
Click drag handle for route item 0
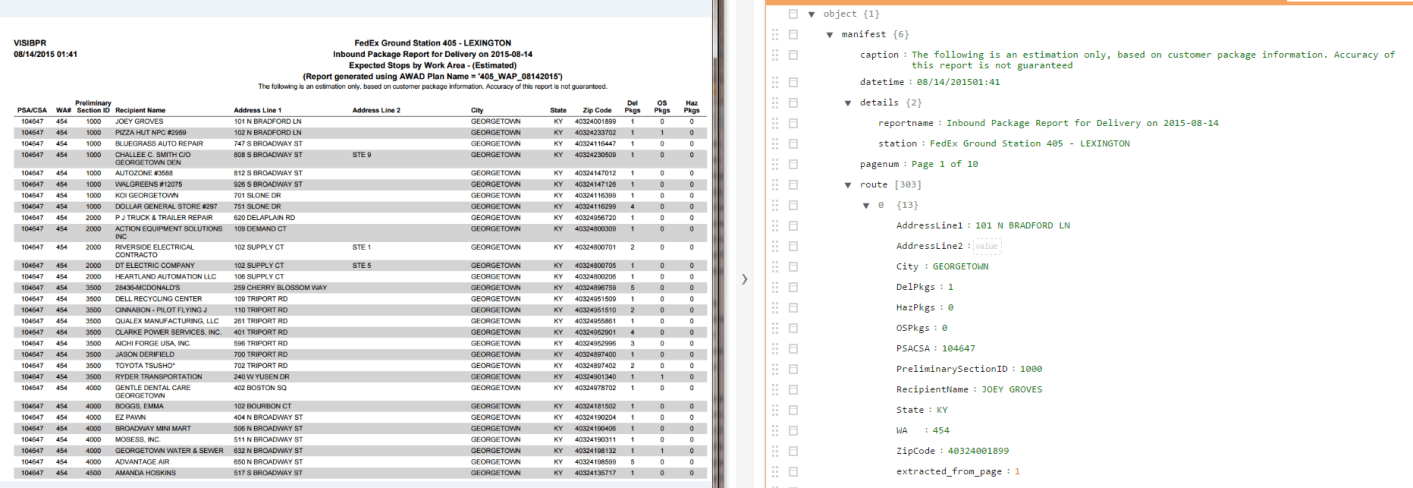tap(775, 205)
